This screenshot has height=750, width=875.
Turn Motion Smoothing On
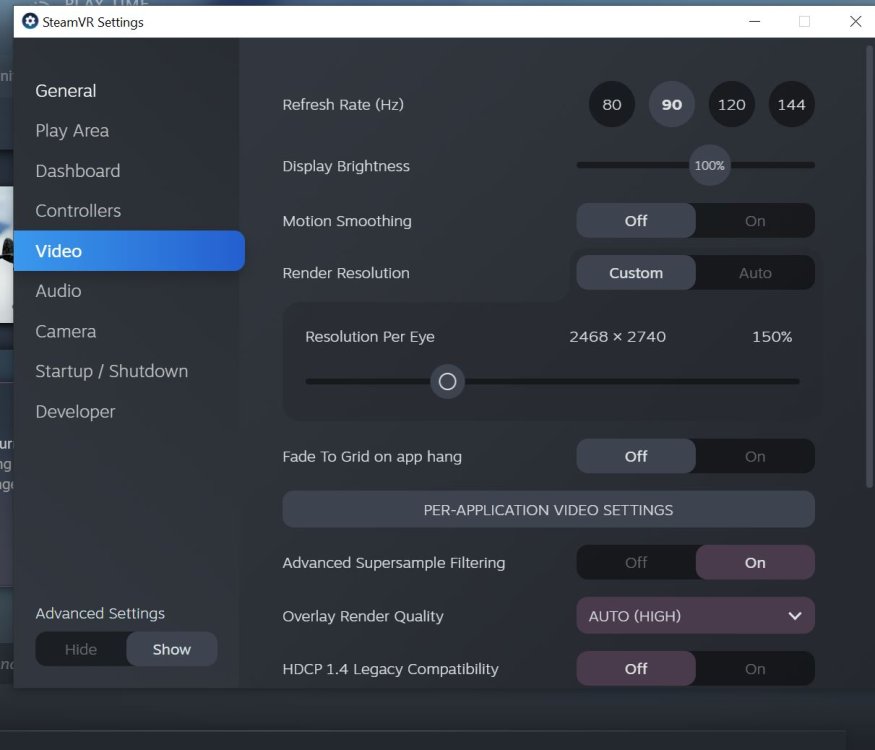pyautogui.click(x=755, y=221)
